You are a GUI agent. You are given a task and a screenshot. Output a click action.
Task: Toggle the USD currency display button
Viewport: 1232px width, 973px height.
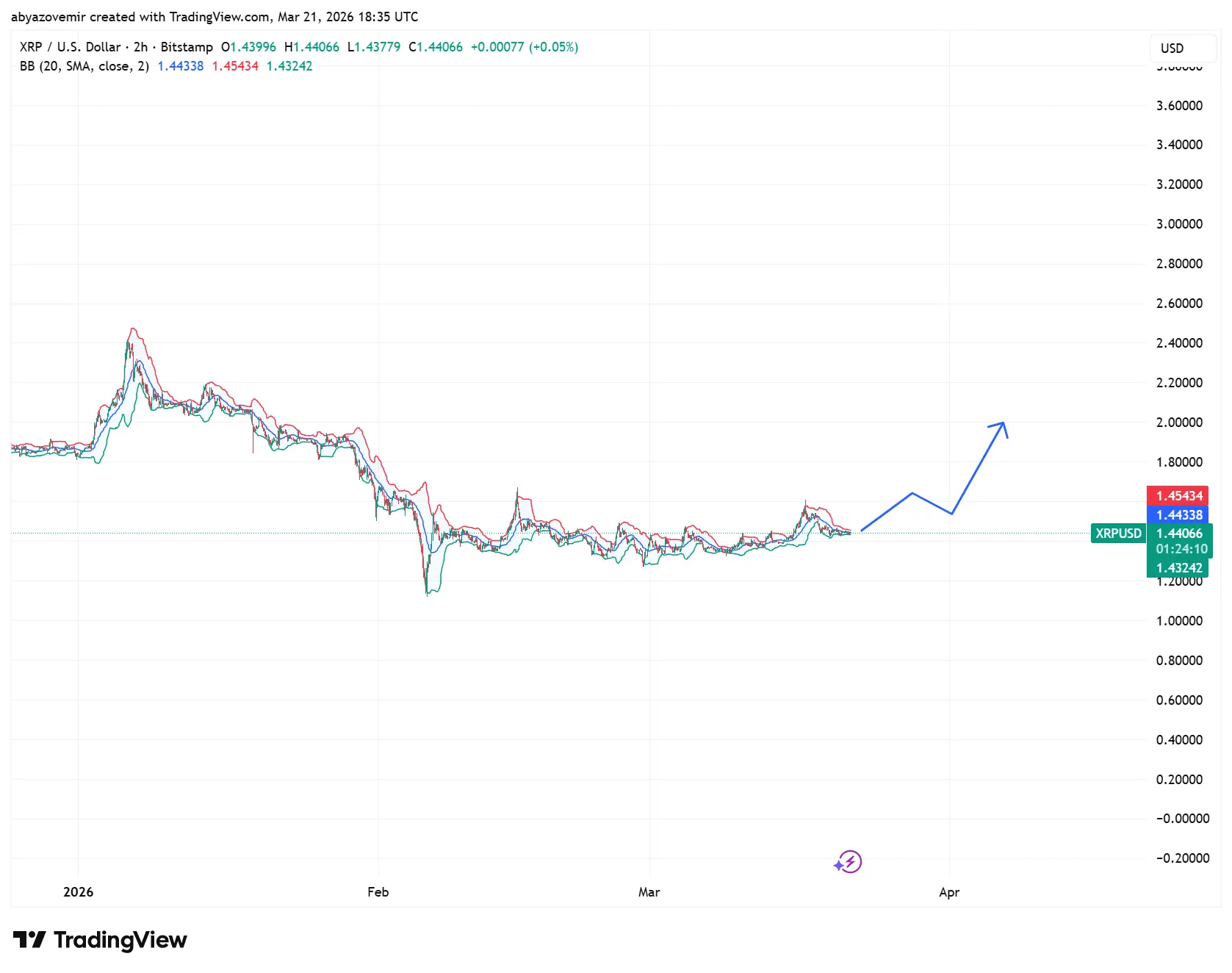1182,49
